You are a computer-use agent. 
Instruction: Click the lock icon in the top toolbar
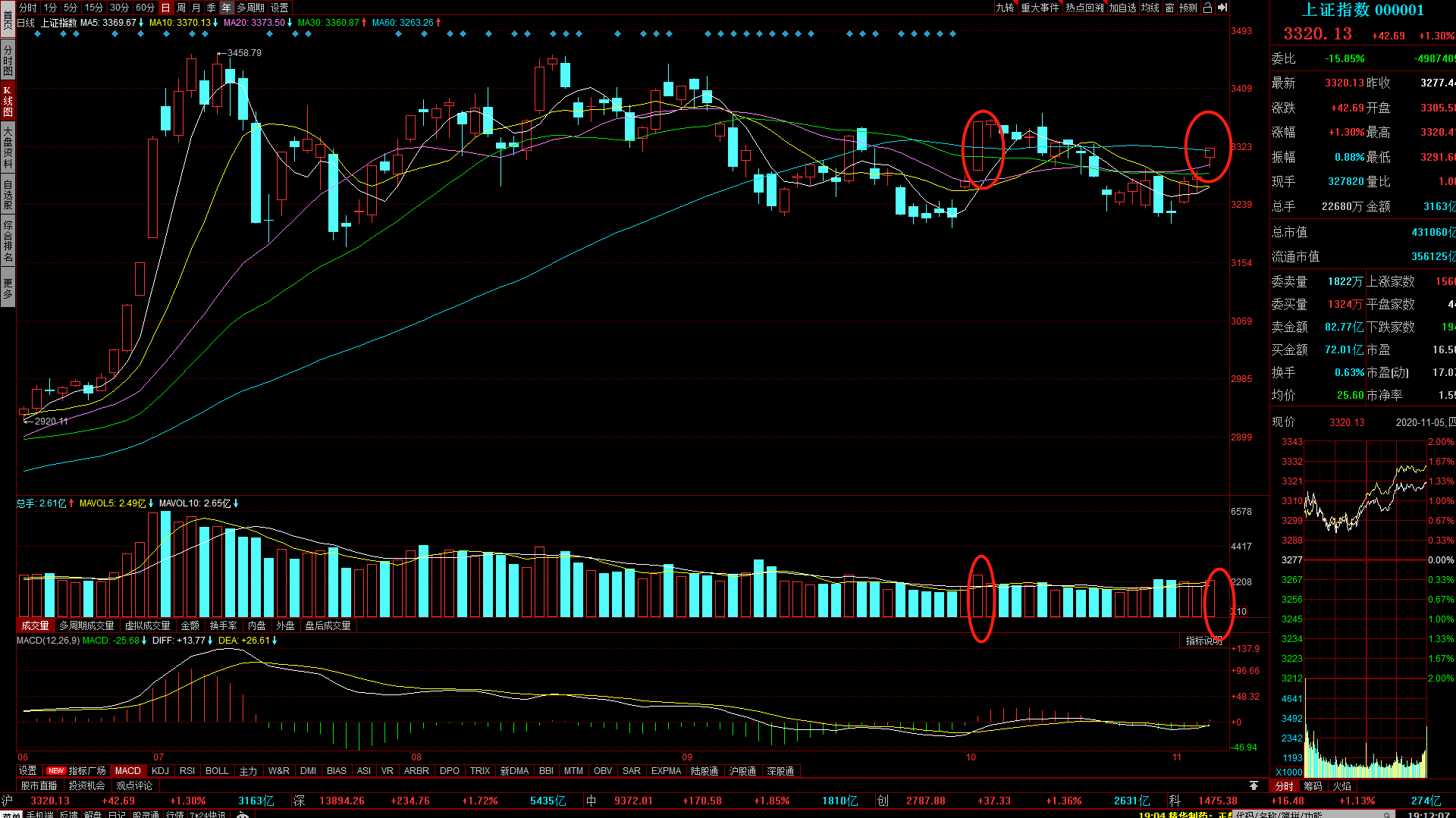pyautogui.click(x=1207, y=8)
